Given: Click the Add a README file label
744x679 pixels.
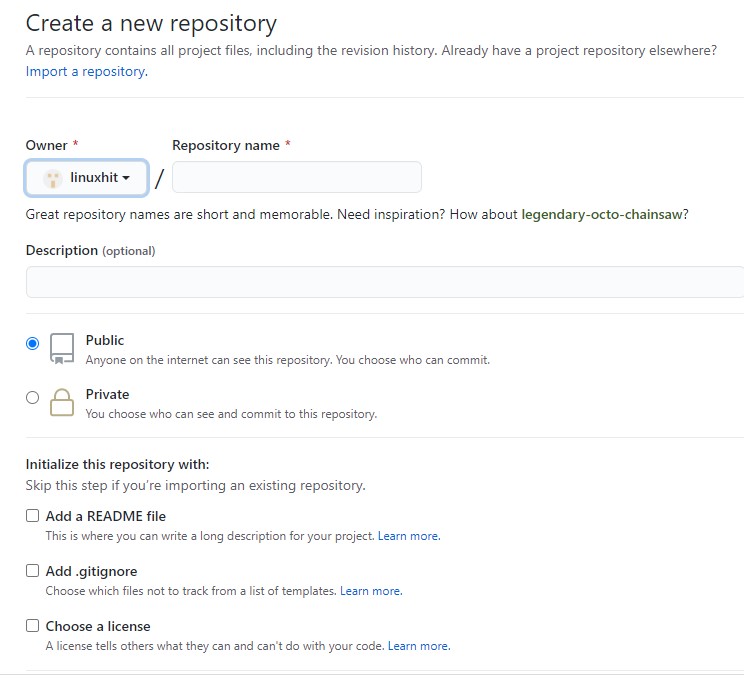Looking at the screenshot, I should 106,516.
